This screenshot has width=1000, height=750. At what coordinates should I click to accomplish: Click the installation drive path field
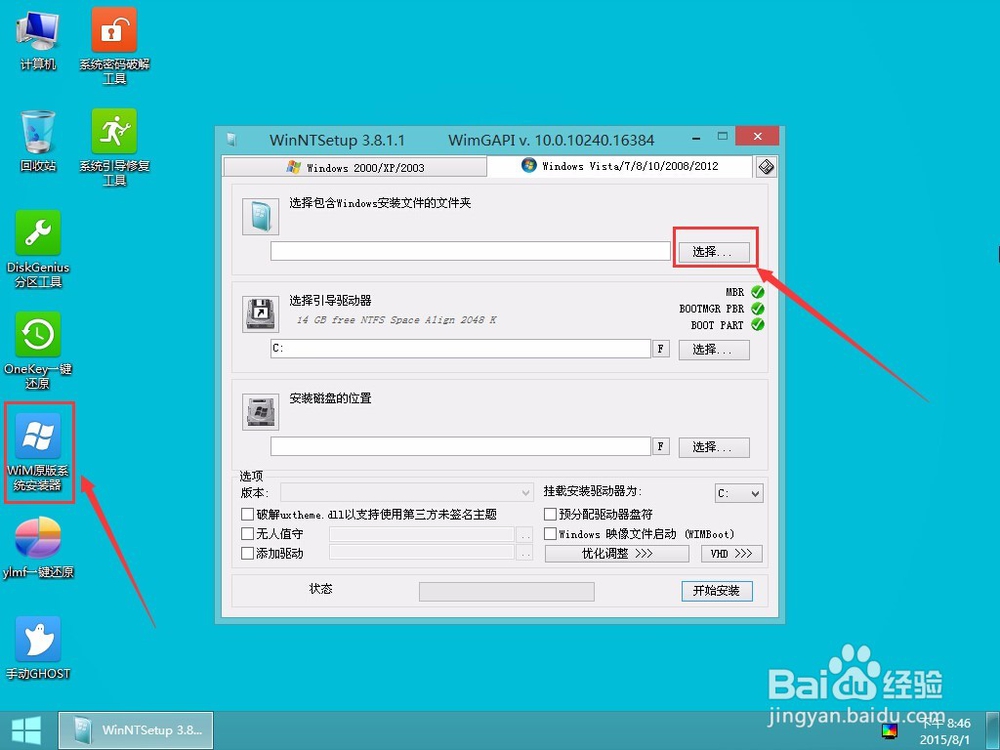460,446
